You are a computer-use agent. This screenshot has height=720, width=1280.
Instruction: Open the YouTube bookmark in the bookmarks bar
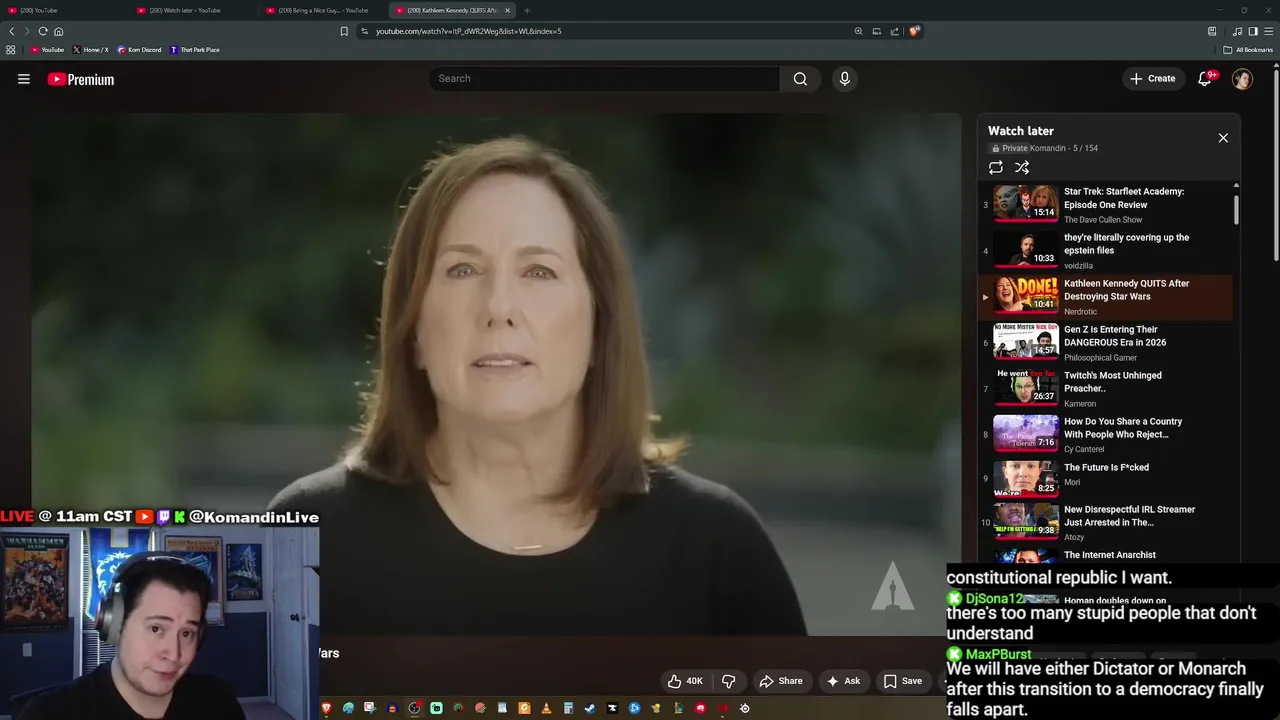[x=47, y=50]
